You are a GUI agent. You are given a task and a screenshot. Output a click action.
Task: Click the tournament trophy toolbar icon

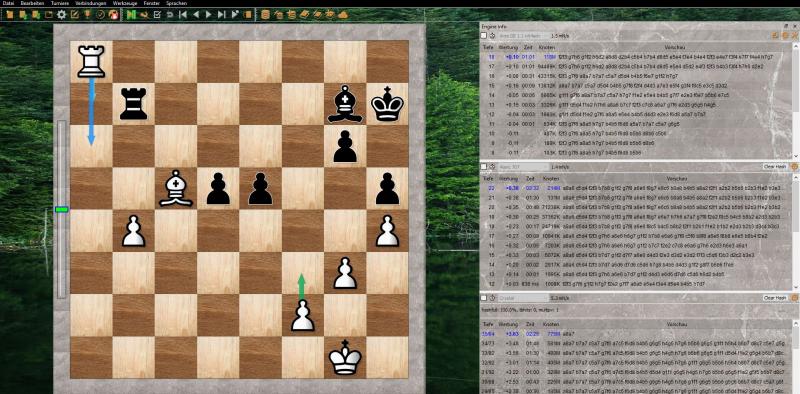(87, 15)
